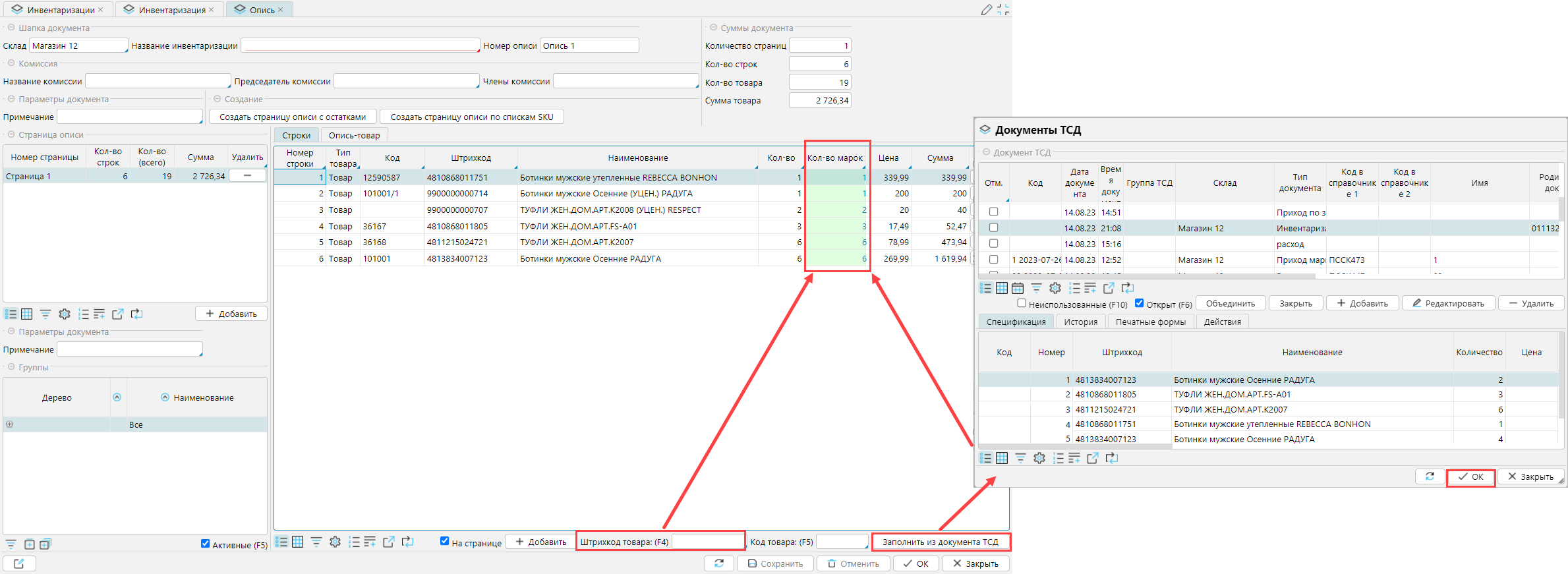Click the grid view icon below rows table
Screen dimensions: 1568x574
(x=298, y=542)
